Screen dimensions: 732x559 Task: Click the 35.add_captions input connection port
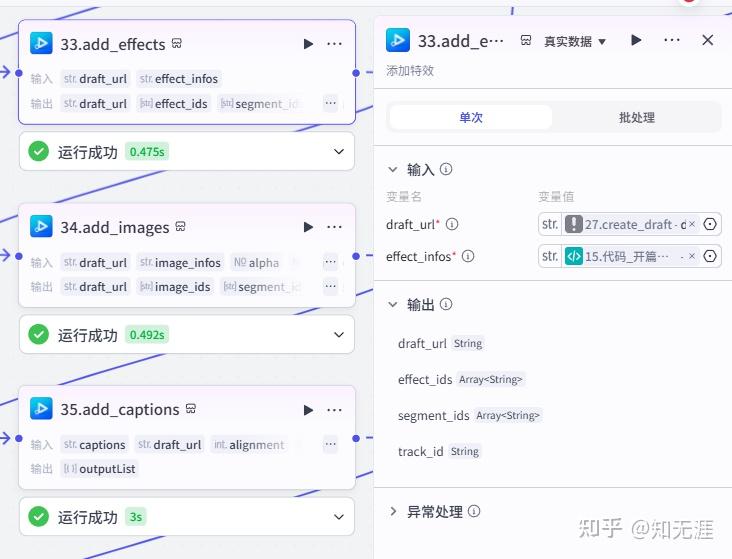19,438
